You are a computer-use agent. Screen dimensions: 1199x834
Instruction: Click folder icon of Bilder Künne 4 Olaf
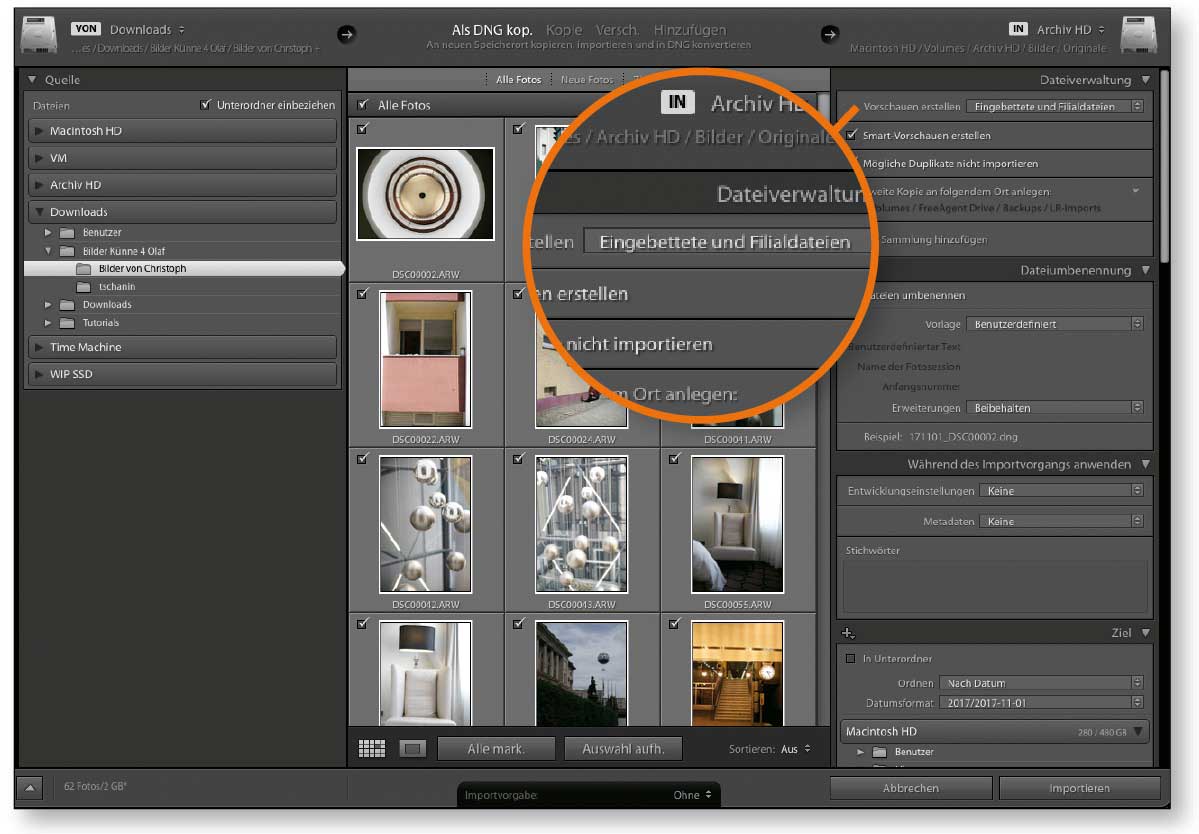point(67,251)
